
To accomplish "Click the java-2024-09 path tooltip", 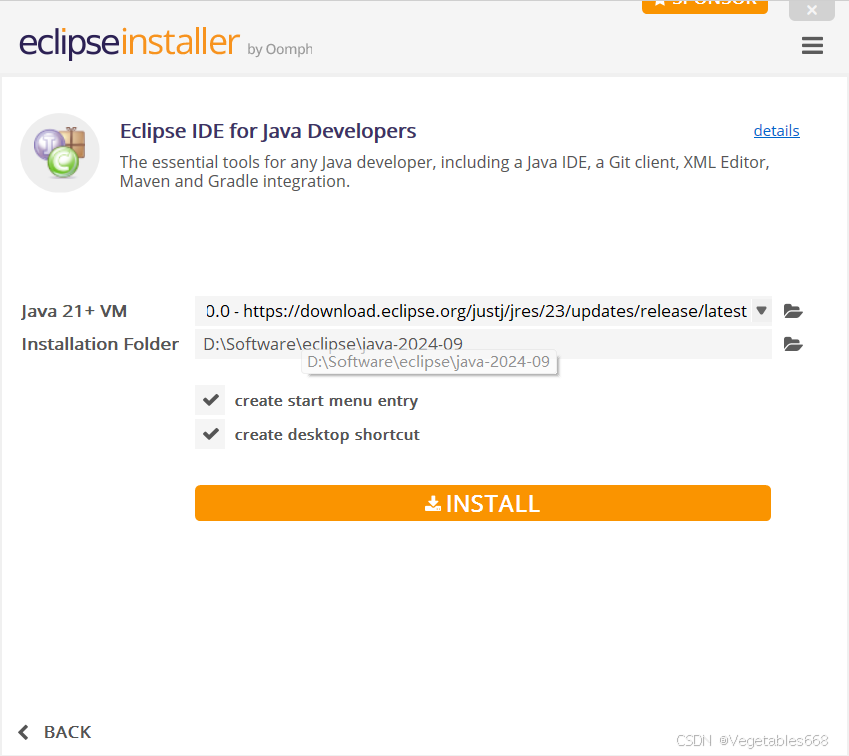I will click(x=430, y=361).
